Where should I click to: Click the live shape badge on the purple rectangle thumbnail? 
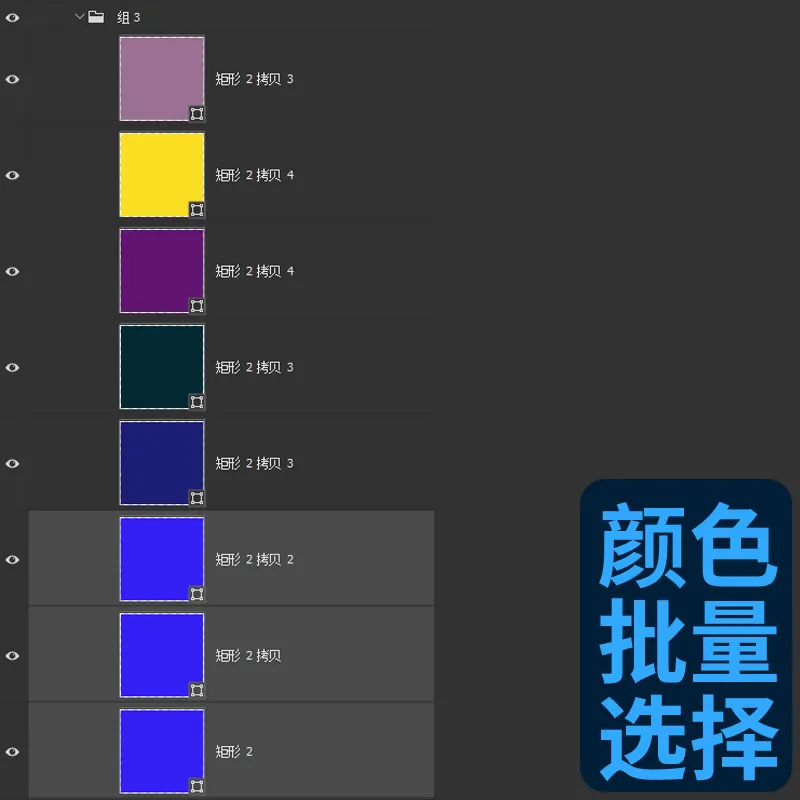[x=196, y=305]
